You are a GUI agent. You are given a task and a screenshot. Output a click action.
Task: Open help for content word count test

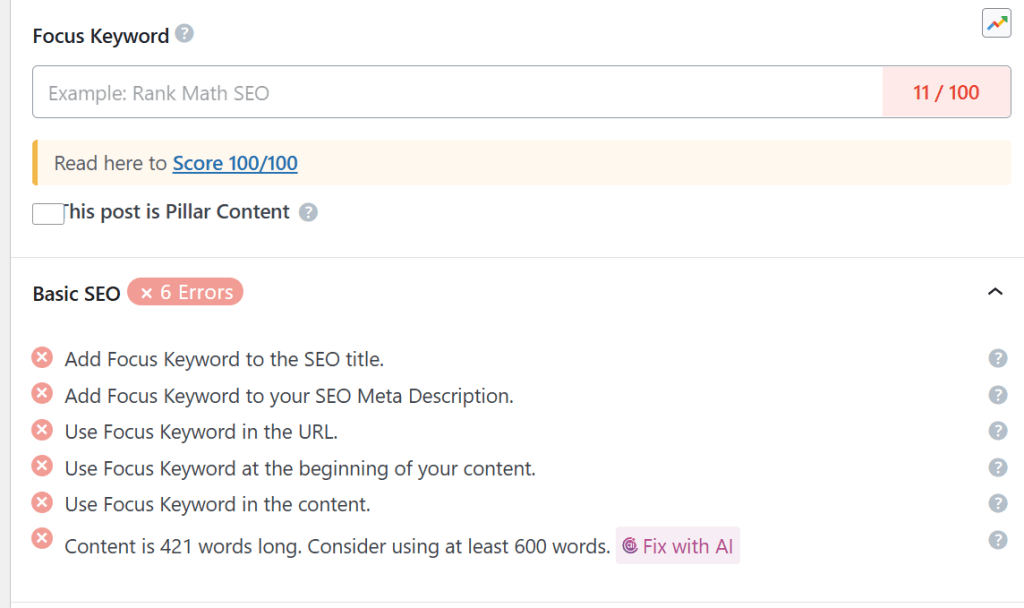[x=997, y=540]
